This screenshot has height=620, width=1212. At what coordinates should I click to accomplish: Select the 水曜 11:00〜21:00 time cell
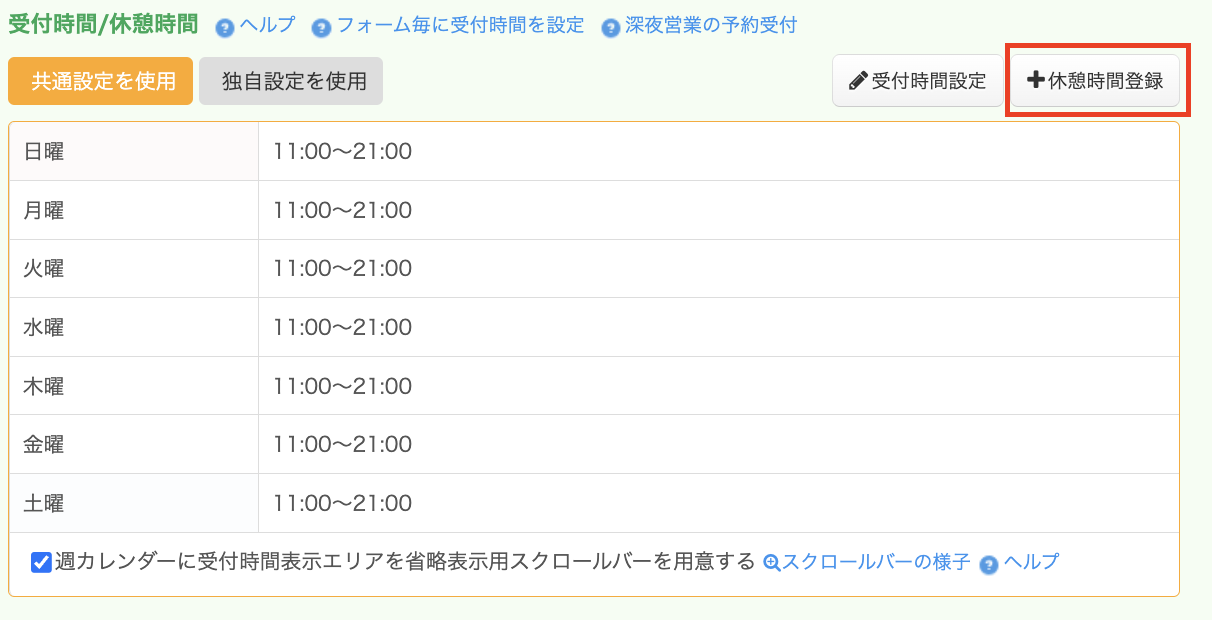[342, 327]
